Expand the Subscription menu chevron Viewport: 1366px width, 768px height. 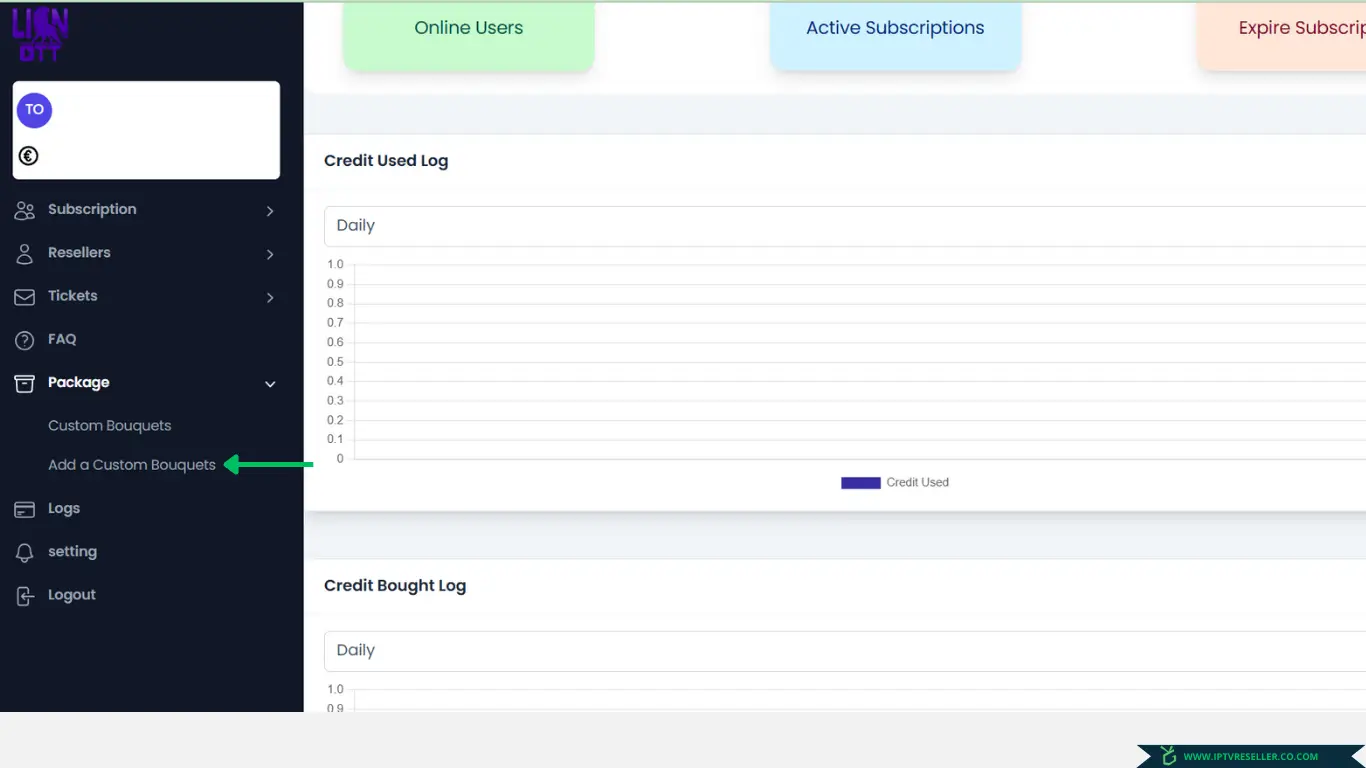click(x=270, y=211)
